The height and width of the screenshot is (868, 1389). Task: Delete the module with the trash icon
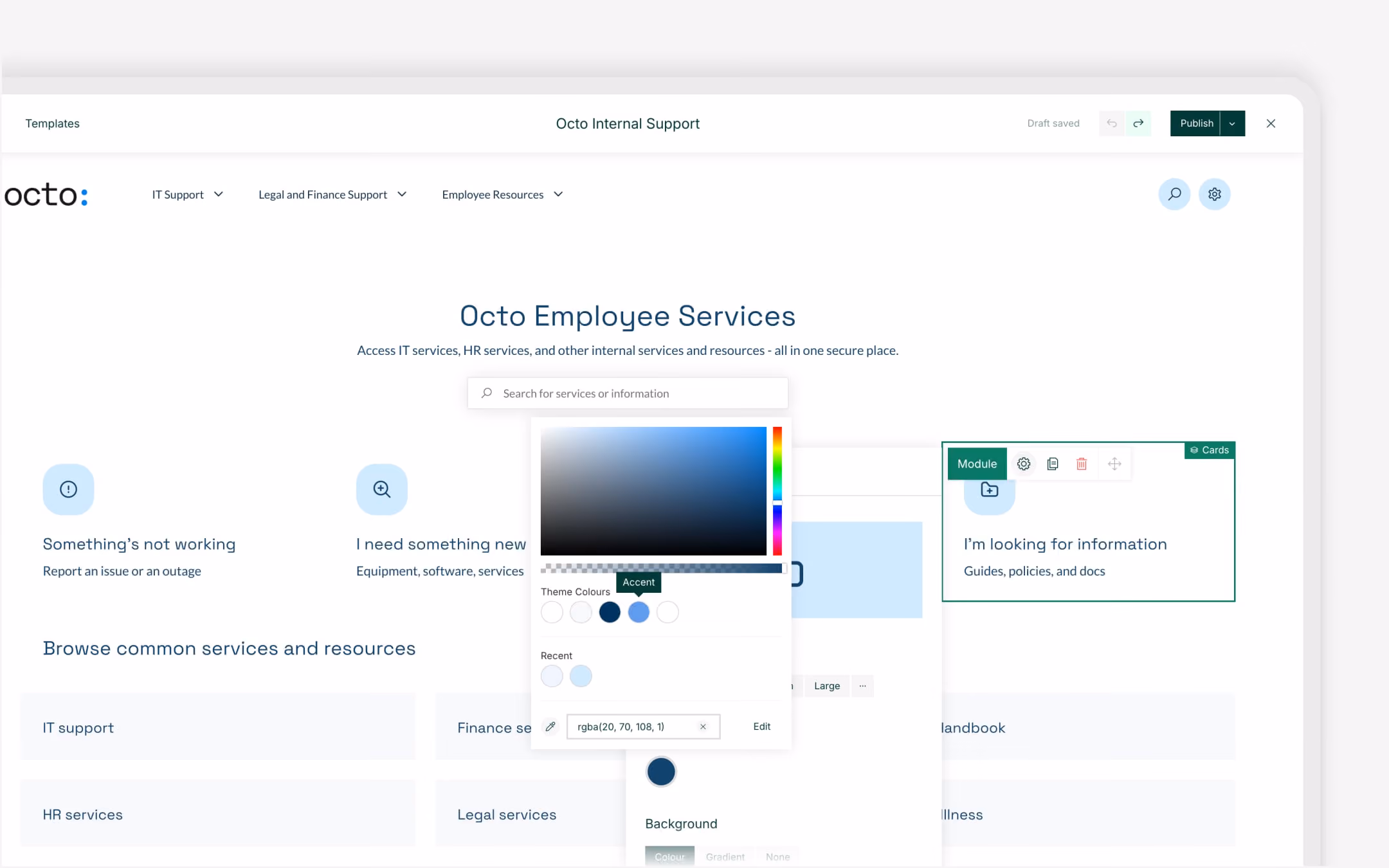coord(1082,464)
